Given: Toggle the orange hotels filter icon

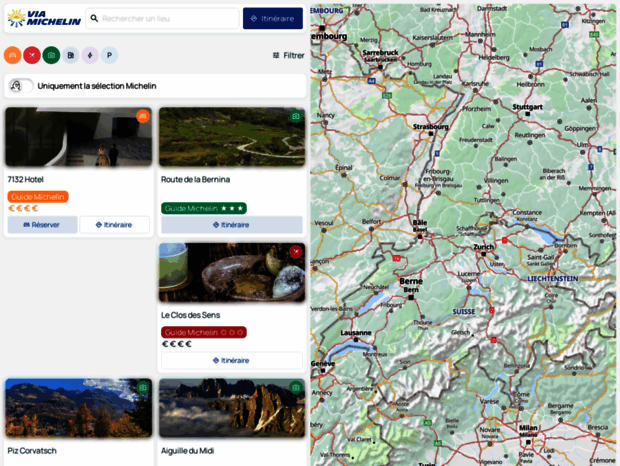Looking at the screenshot, I should (13, 55).
